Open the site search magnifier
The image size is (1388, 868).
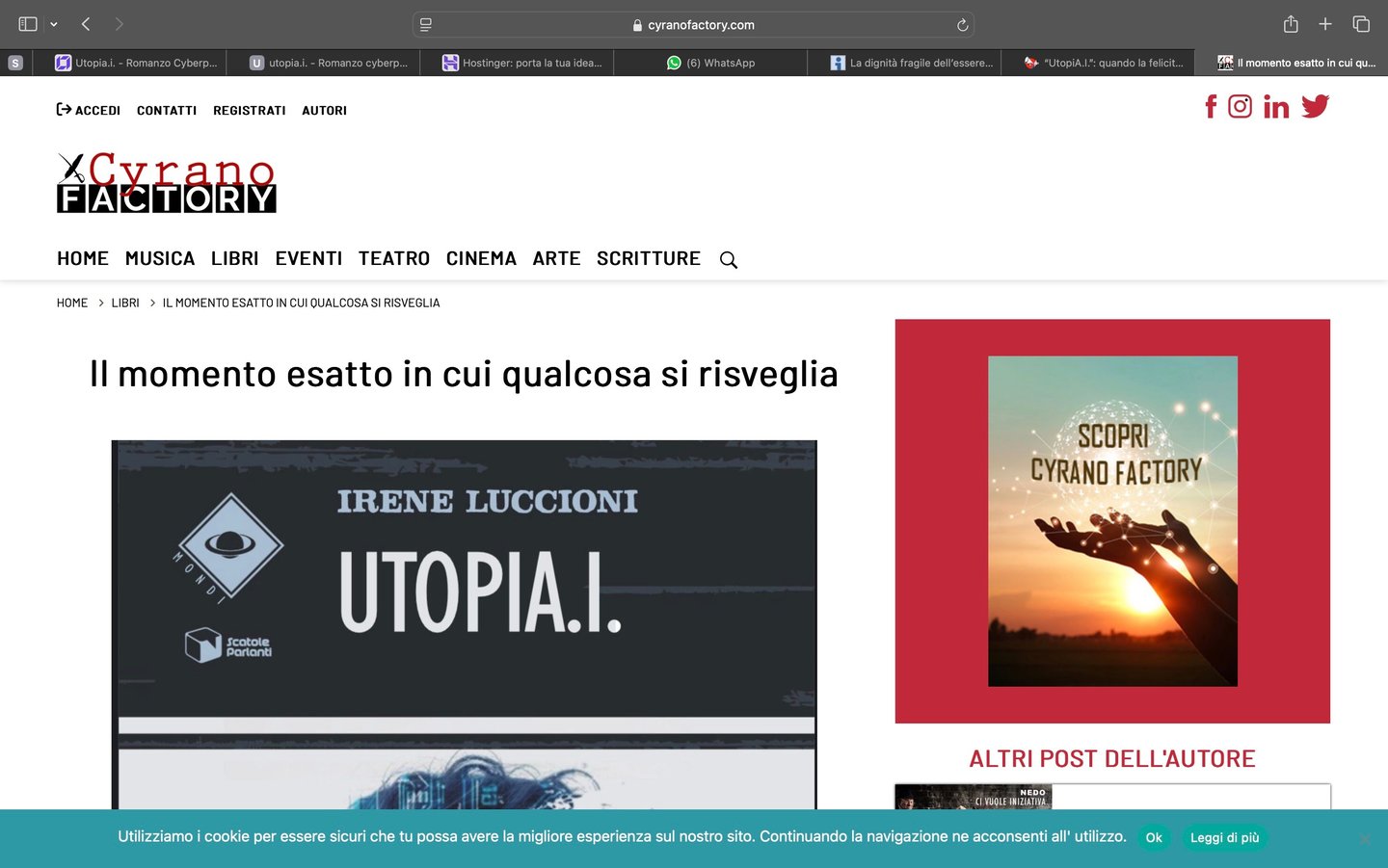[729, 260]
